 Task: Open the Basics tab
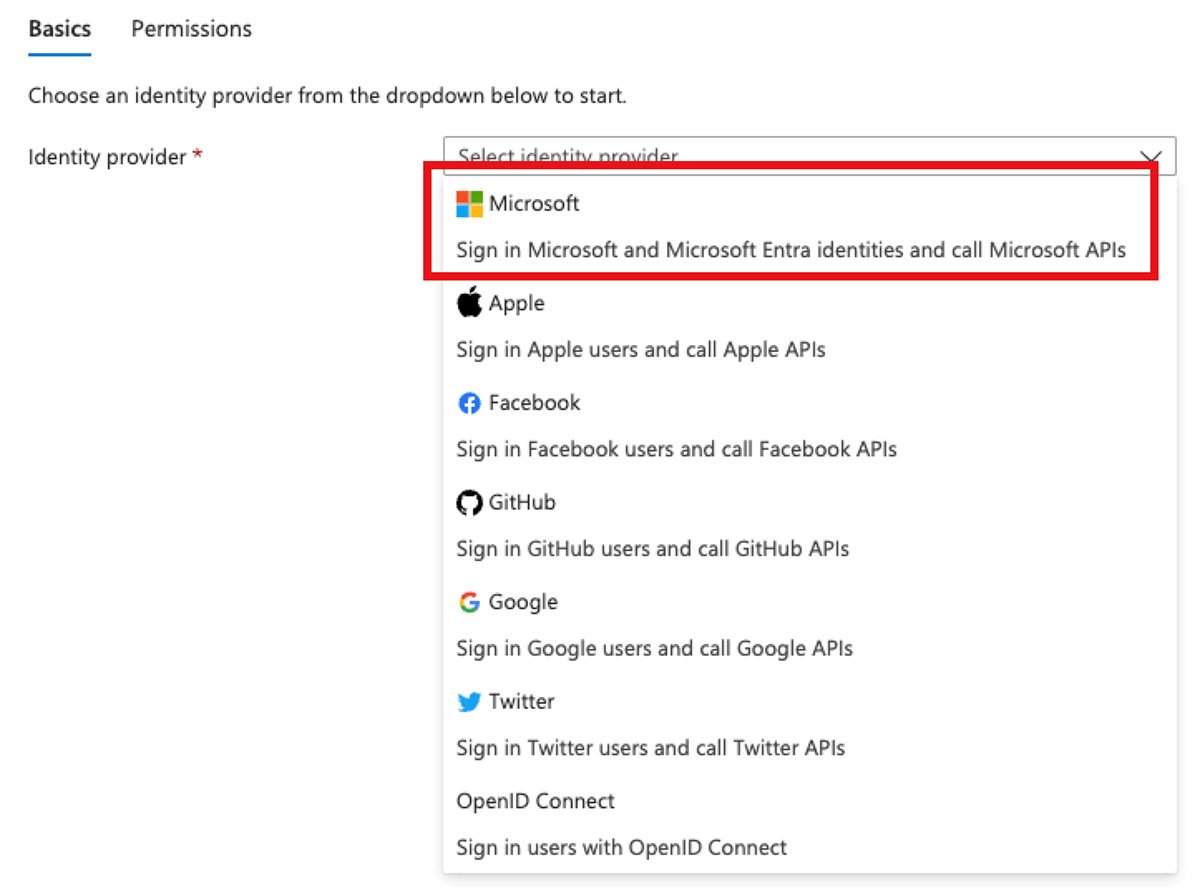59,29
